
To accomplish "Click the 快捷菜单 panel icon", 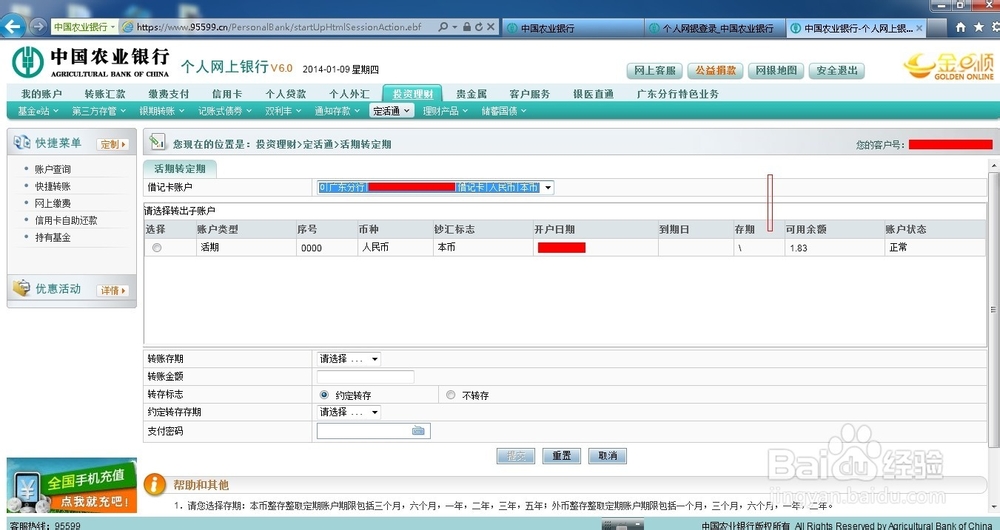I will click(22, 143).
